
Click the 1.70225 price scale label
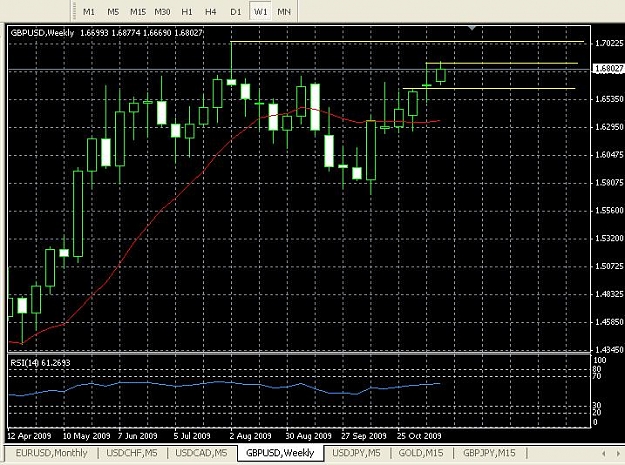click(x=609, y=43)
